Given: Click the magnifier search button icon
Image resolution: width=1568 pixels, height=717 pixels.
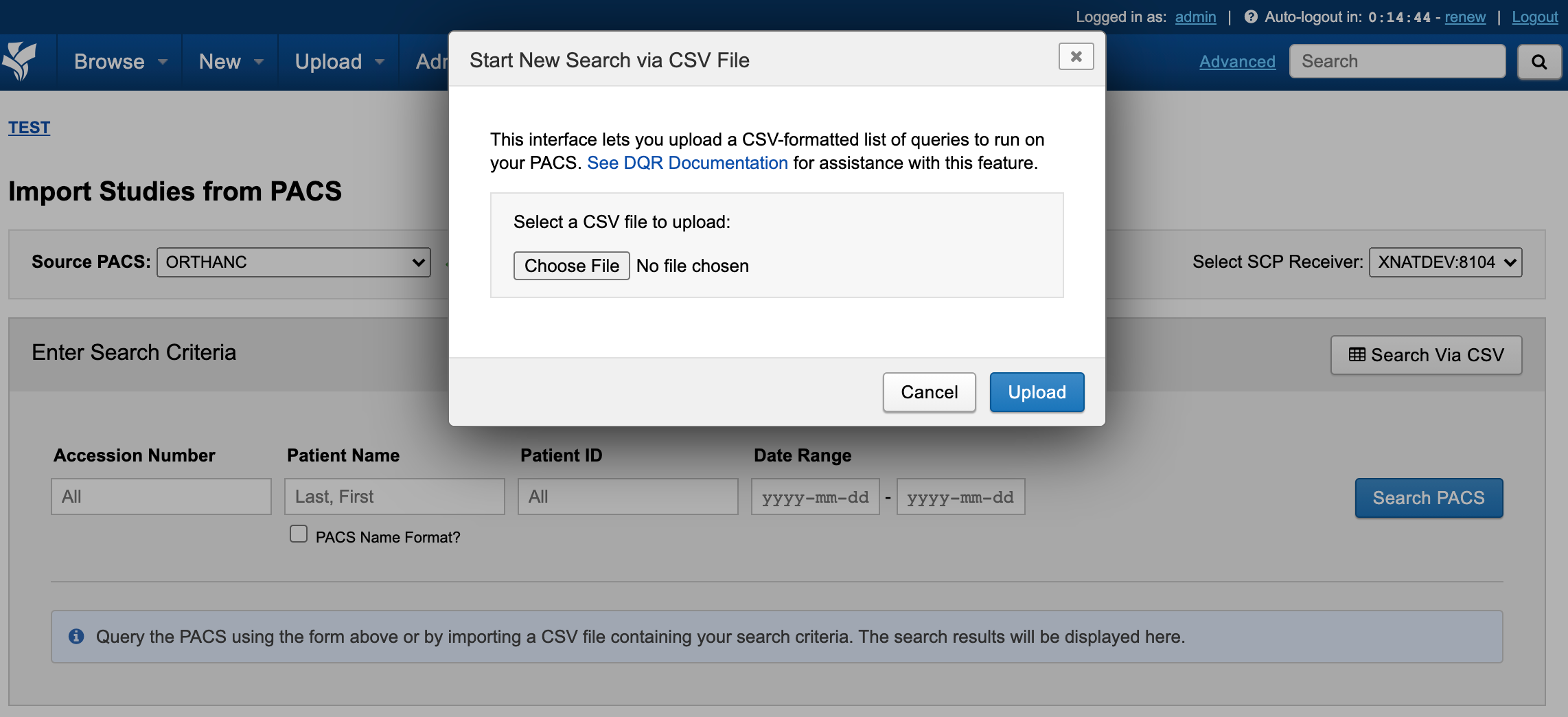Looking at the screenshot, I should pos(1539,62).
